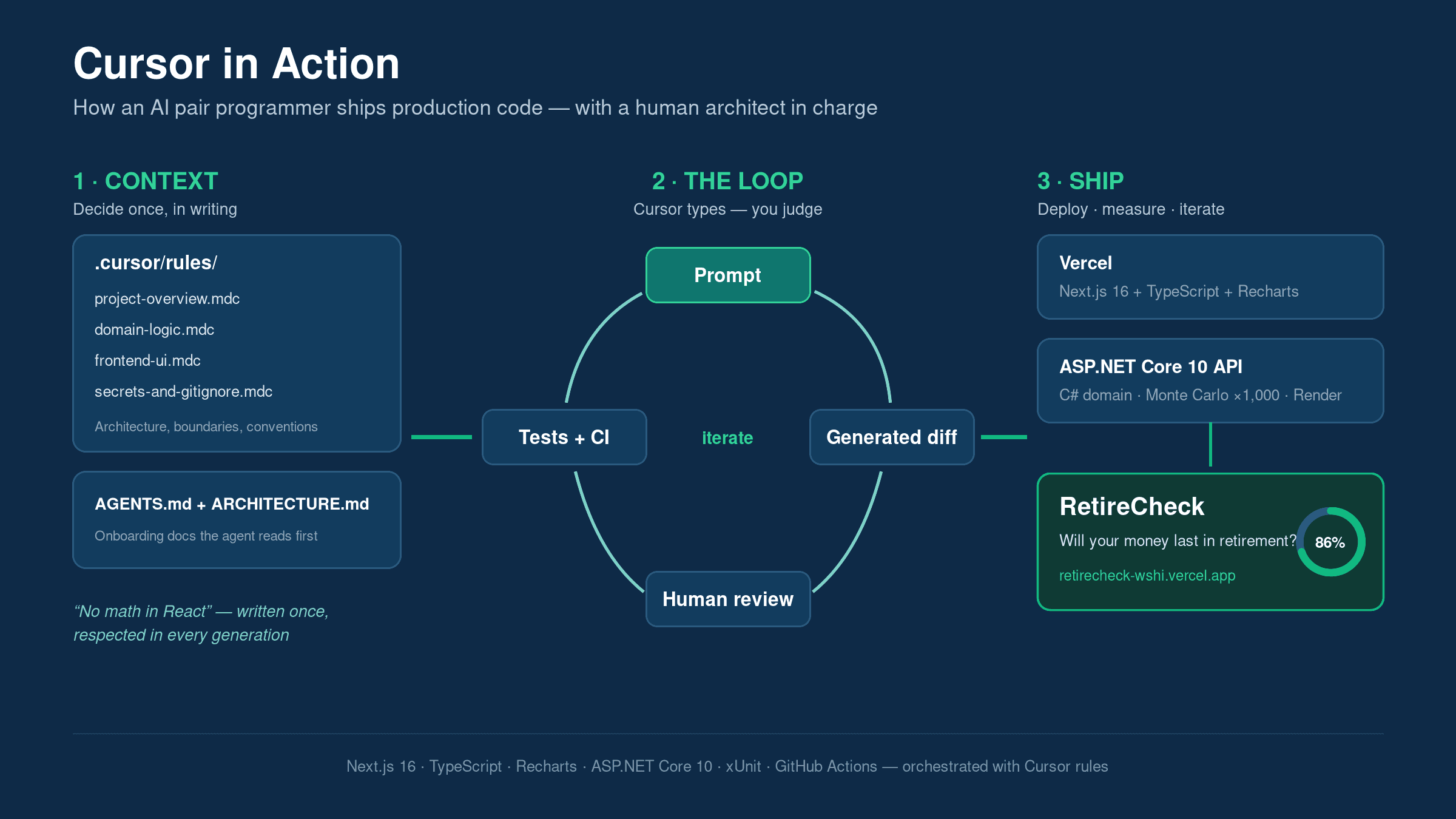This screenshot has width=1456, height=819.
Task: Click 'Next.js 16 + TypeScript + Recharts' in Vercel card
Action: tap(1179, 291)
